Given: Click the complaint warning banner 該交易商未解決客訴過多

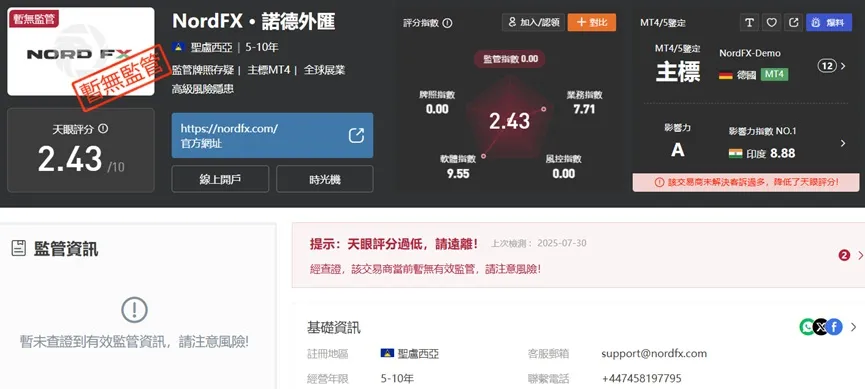Looking at the screenshot, I should (x=746, y=182).
